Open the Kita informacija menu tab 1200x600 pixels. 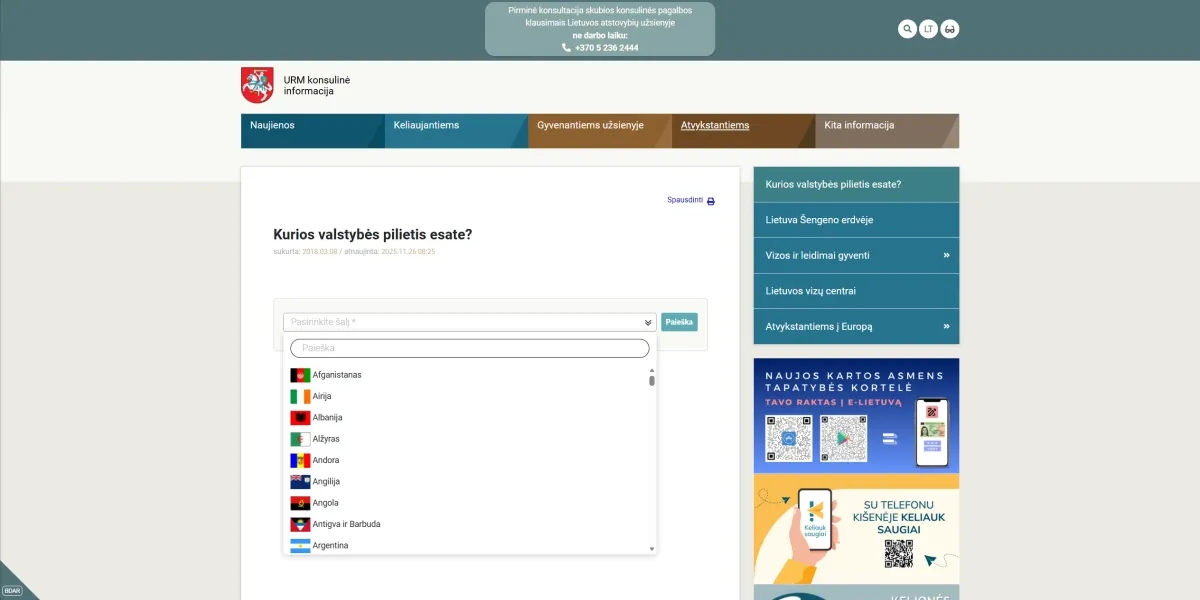click(x=858, y=126)
